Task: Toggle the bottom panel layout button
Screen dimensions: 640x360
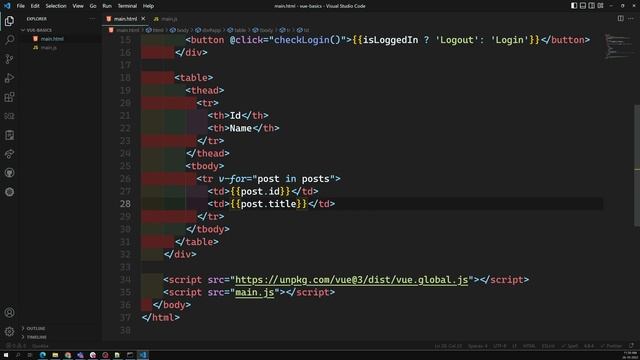Action: coord(583,6)
